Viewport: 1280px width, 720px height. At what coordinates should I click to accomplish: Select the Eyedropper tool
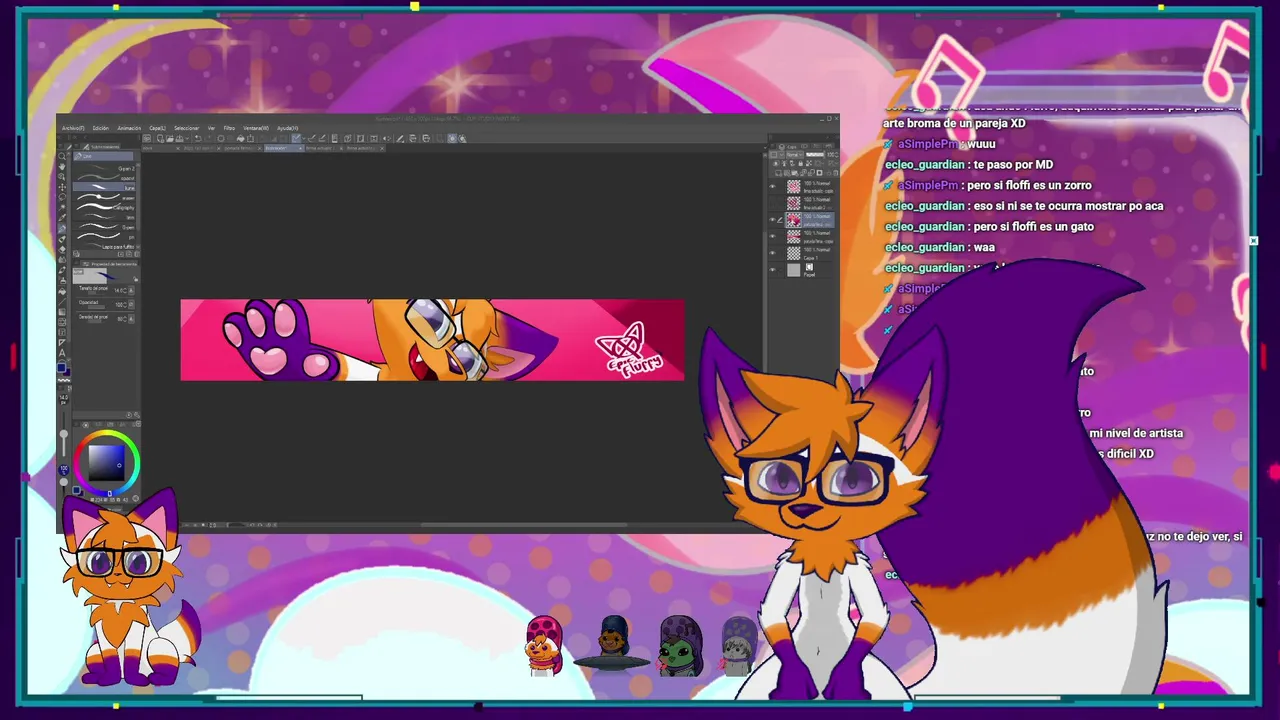click(x=62, y=217)
